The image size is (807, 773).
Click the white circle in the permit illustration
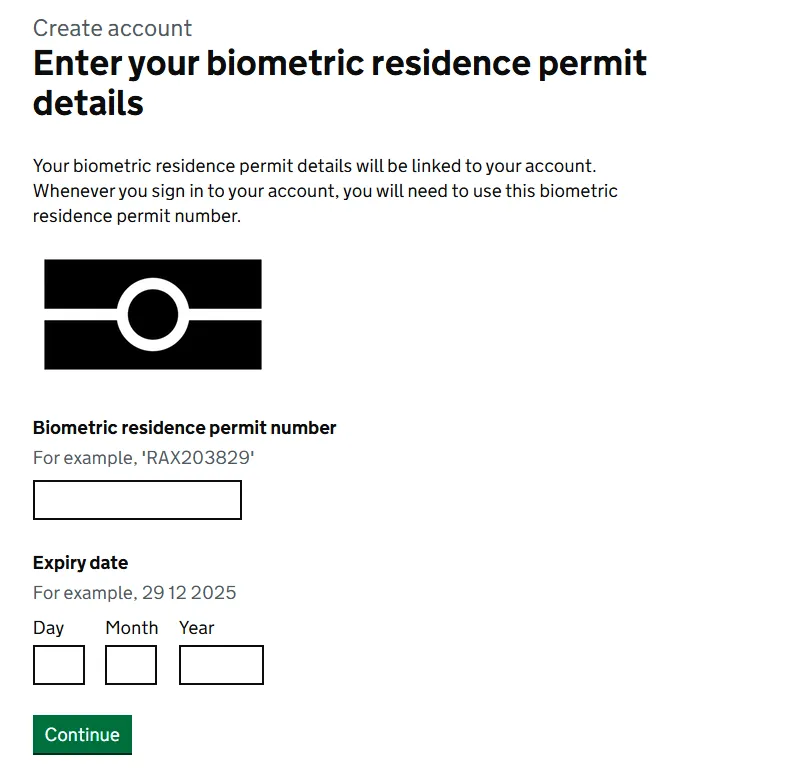[x=152, y=286]
